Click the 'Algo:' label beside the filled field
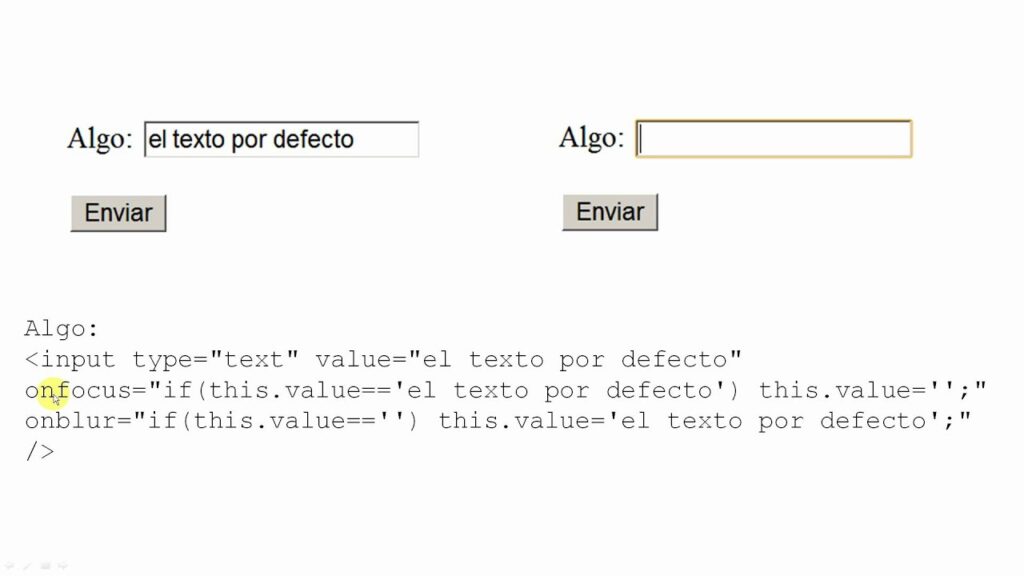1024x576 pixels. (99, 139)
